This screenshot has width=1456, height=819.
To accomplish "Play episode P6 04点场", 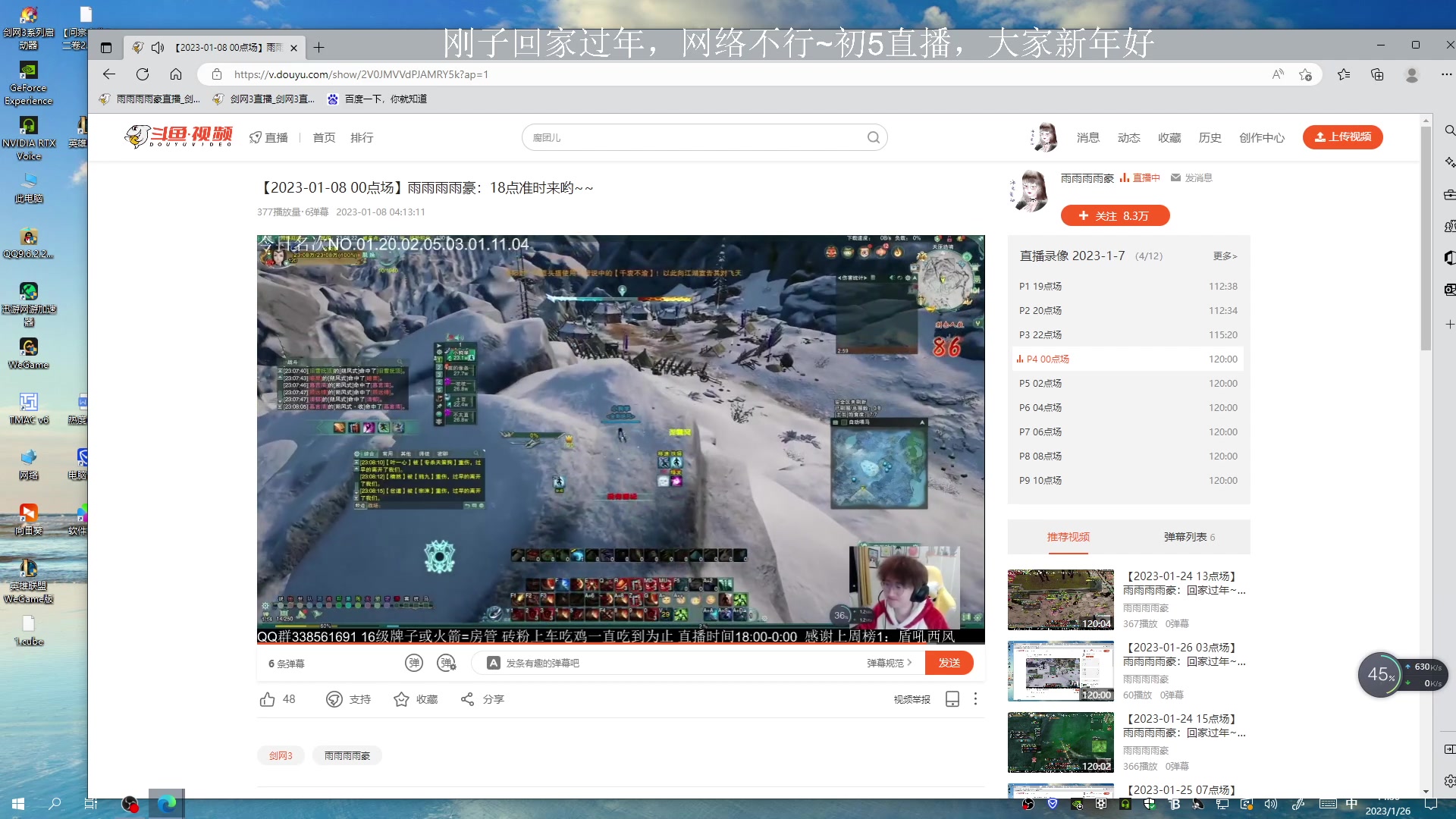I will click(x=1128, y=408).
